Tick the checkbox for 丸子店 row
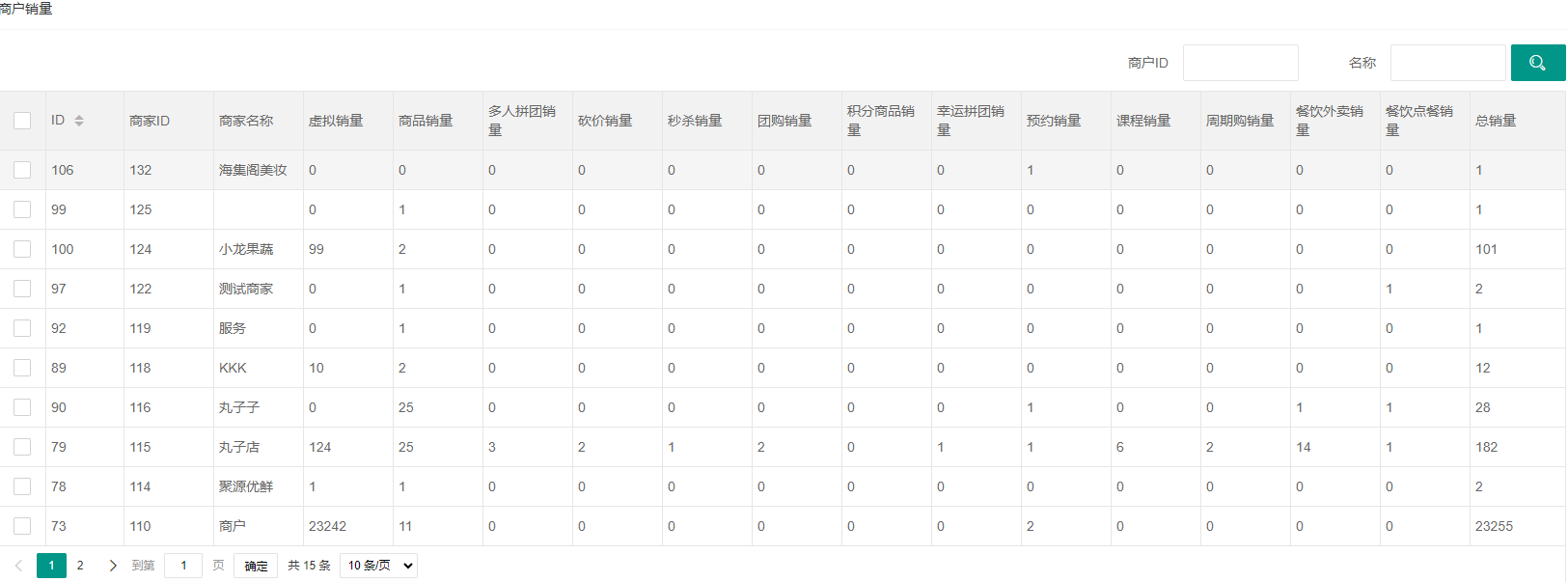Image resolution: width=1568 pixels, height=582 pixels. (x=22, y=447)
